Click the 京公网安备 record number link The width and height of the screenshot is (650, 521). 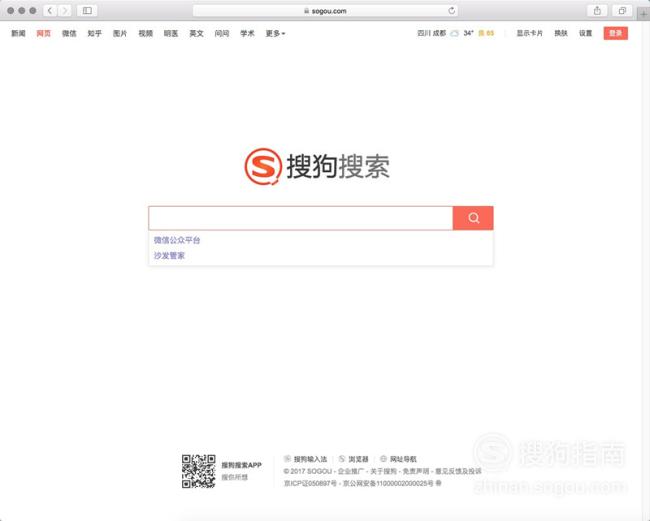388,483
